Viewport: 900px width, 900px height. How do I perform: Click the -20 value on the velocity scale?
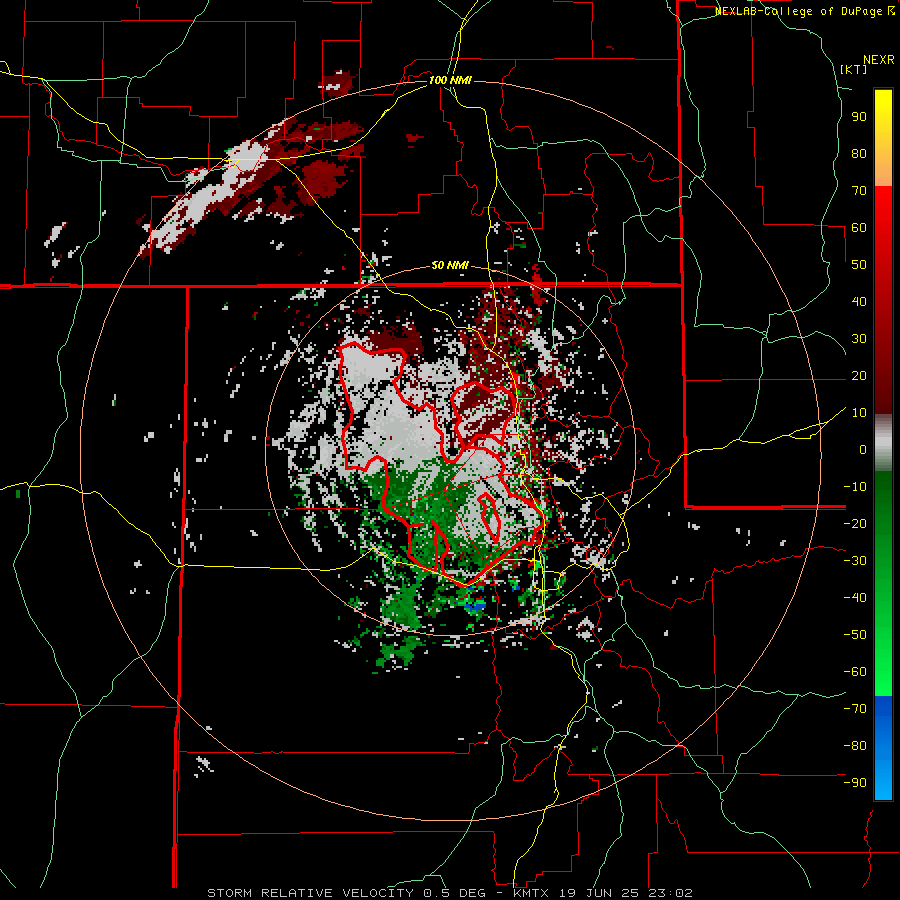[x=855, y=523]
